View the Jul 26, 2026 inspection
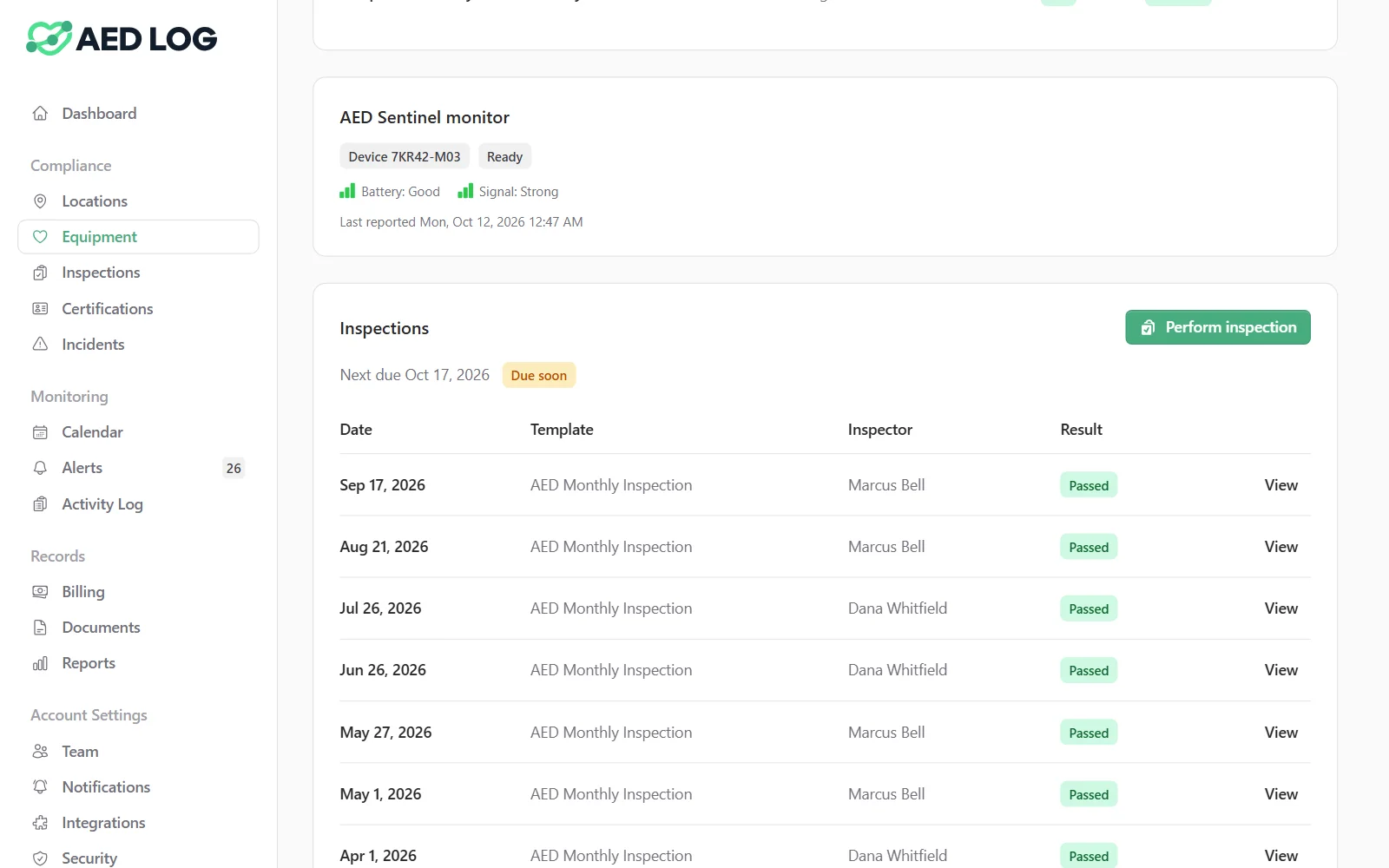This screenshot has height=868, width=1389. (1280, 608)
